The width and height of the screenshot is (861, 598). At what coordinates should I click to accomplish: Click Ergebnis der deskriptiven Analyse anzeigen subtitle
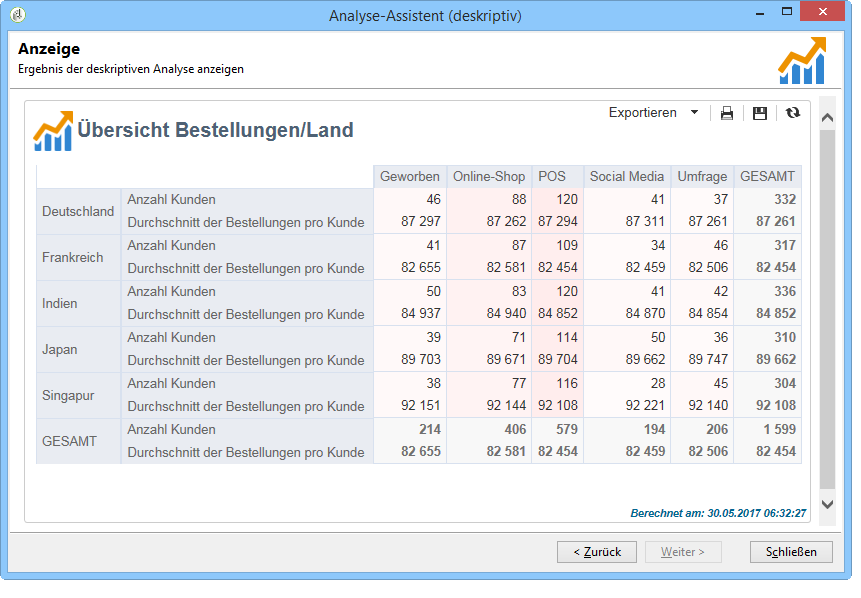pos(131,69)
